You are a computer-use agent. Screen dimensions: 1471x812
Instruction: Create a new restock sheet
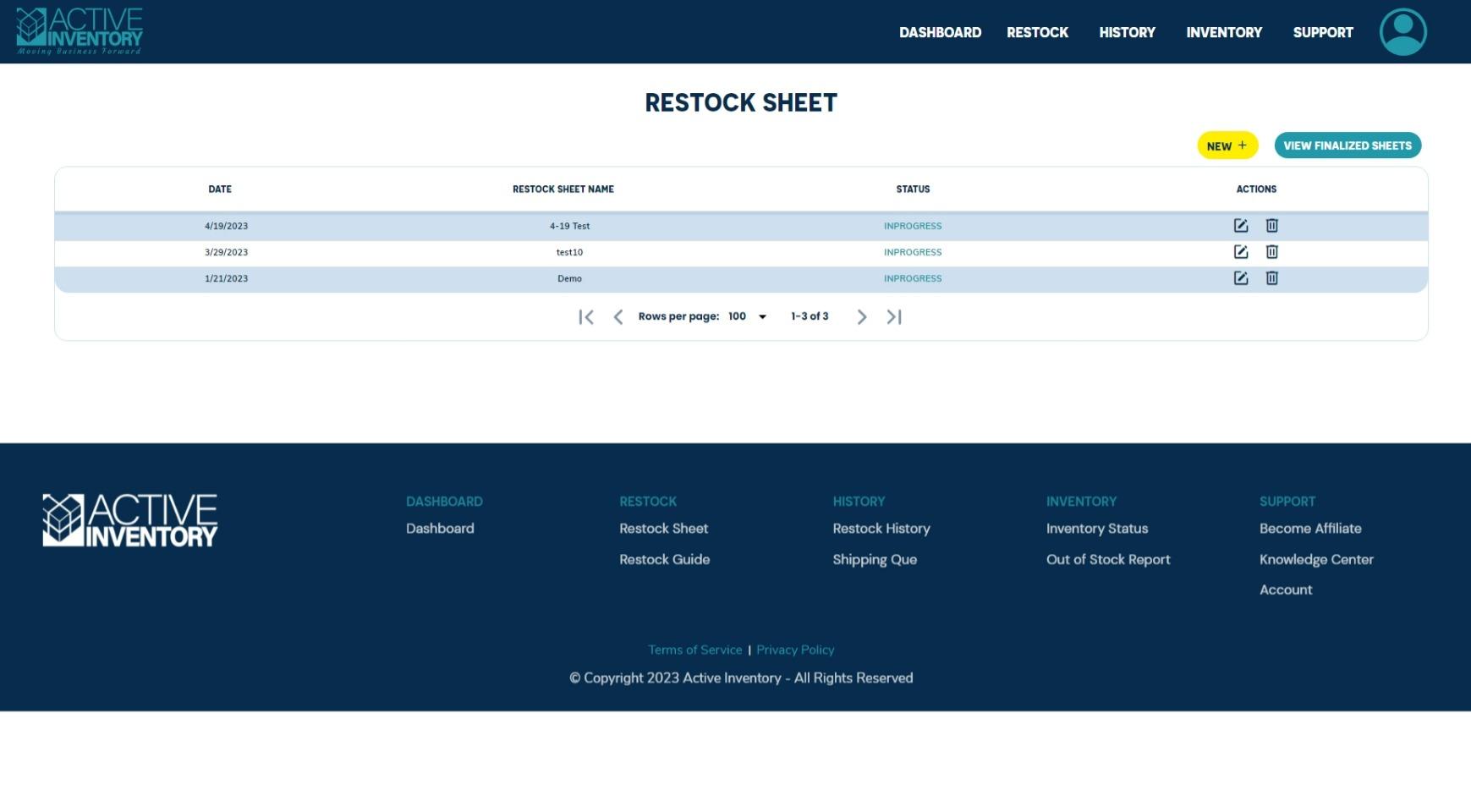click(1227, 145)
